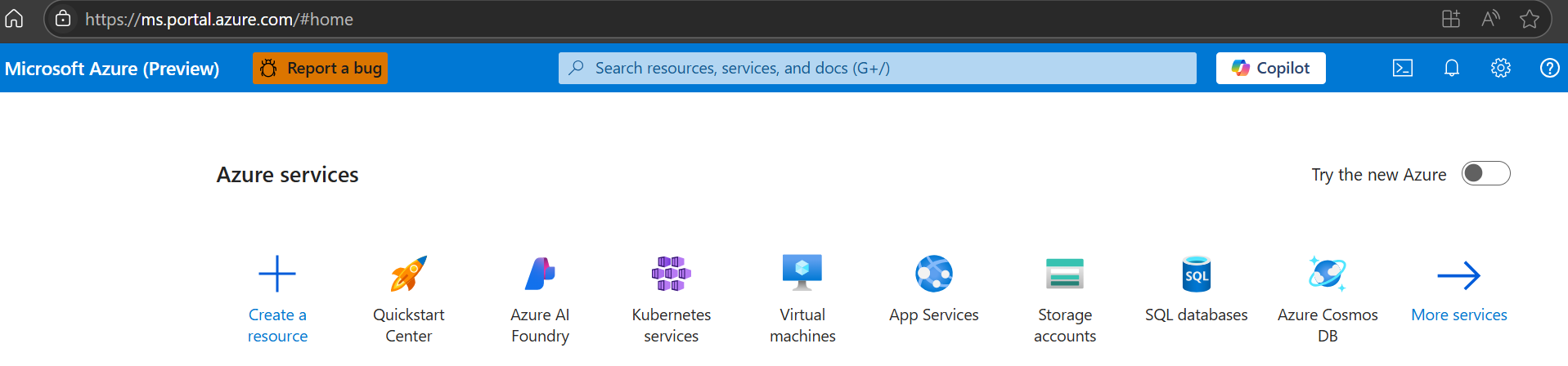
Task: Open Microsoft Azure (Preview) home link
Action: tap(112, 69)
